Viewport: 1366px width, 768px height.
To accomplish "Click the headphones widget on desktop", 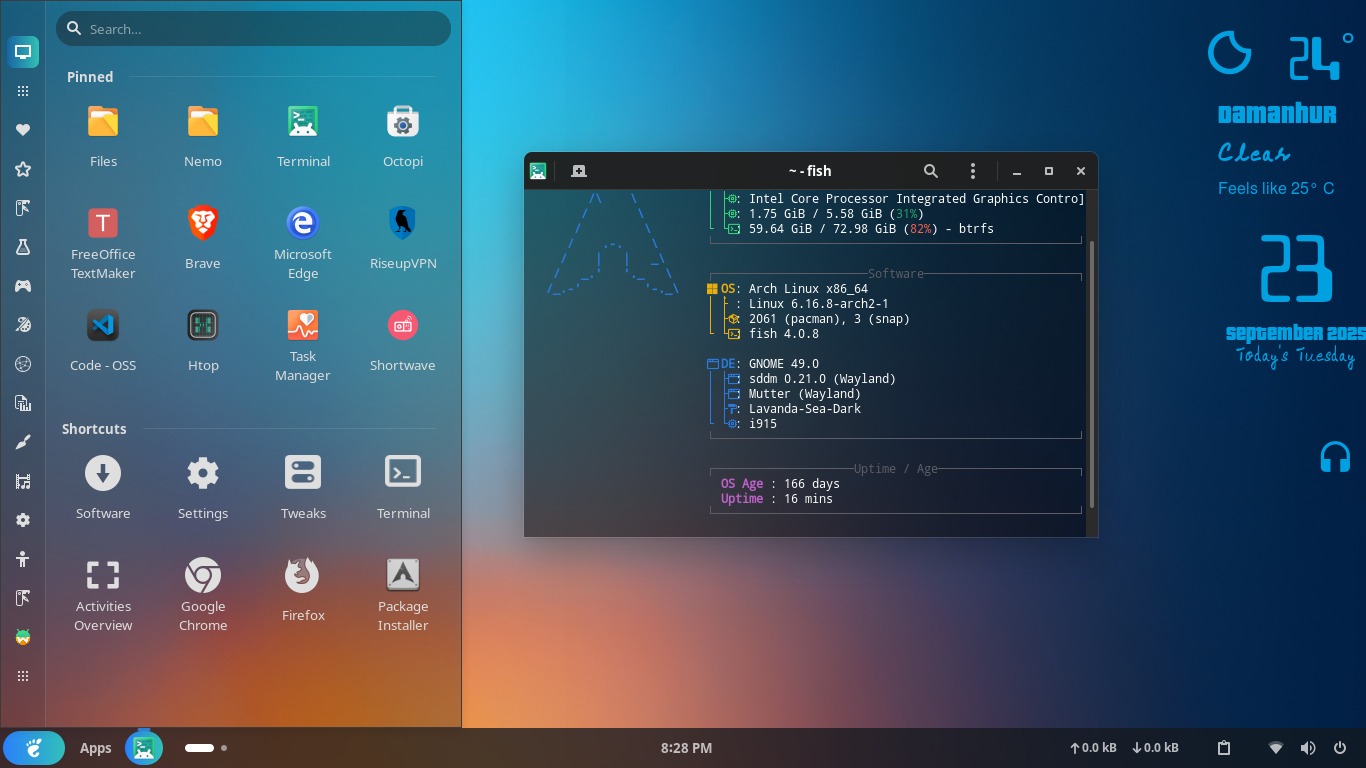I will [x=1335, y=457].
